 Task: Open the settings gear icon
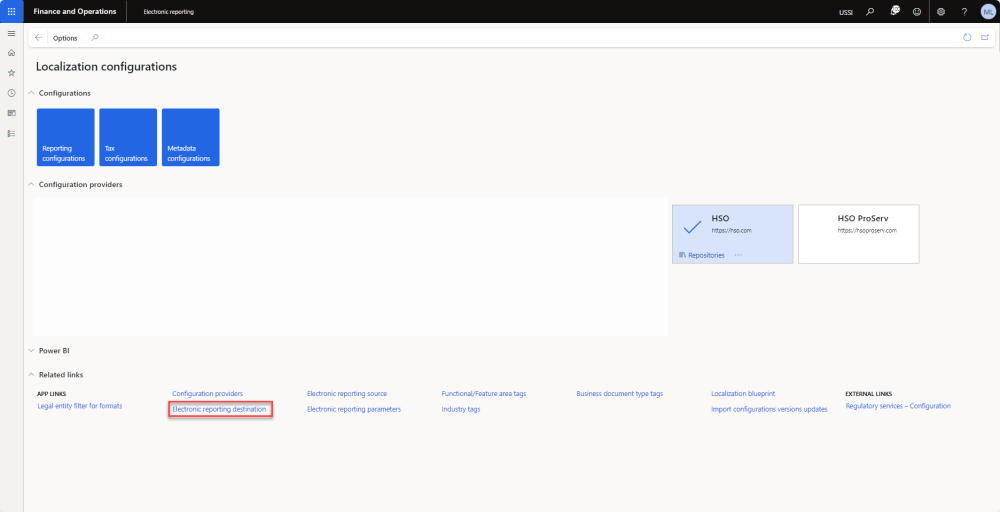click(941, 11)
